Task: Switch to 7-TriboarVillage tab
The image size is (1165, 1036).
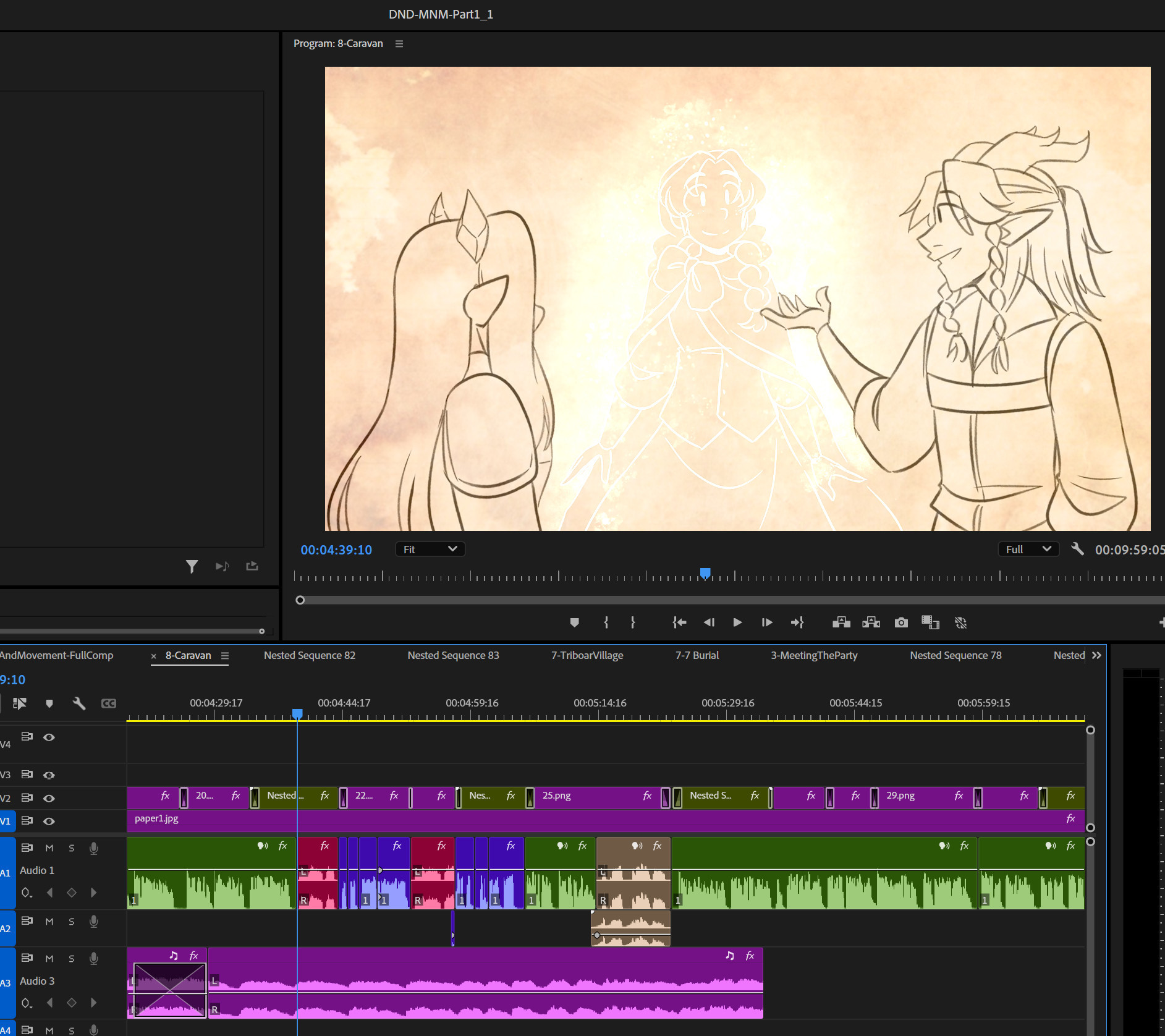Action: pos(587,655)
